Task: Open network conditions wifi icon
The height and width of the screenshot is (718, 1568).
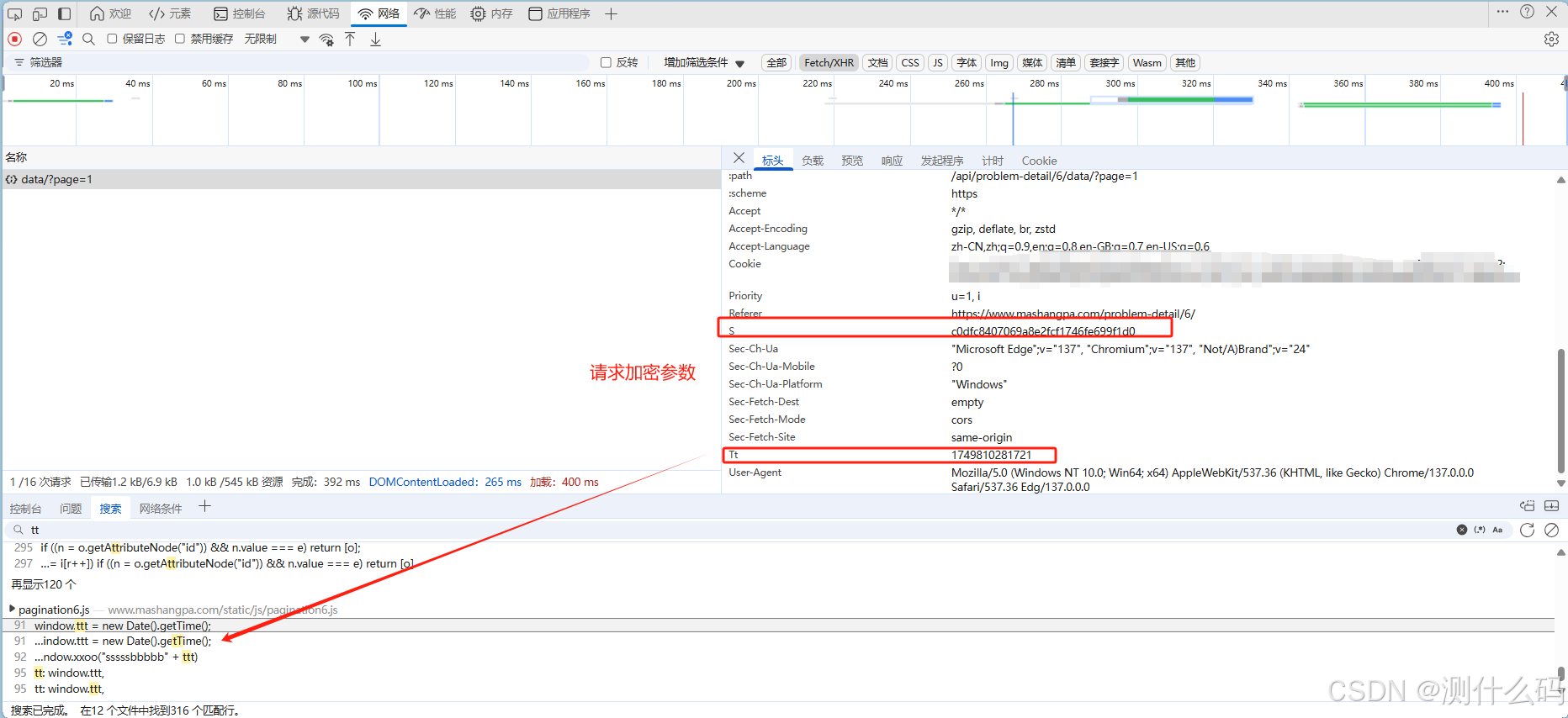Action: pyautogui.click(x=326, y=40)
